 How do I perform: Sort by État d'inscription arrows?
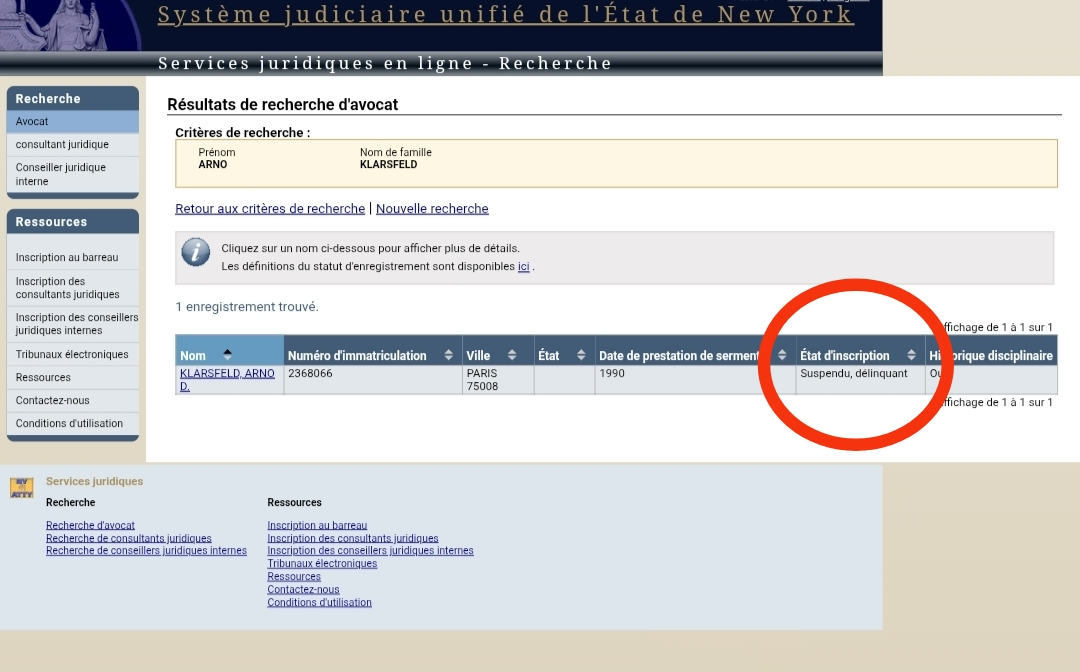[x=911, y=356]
